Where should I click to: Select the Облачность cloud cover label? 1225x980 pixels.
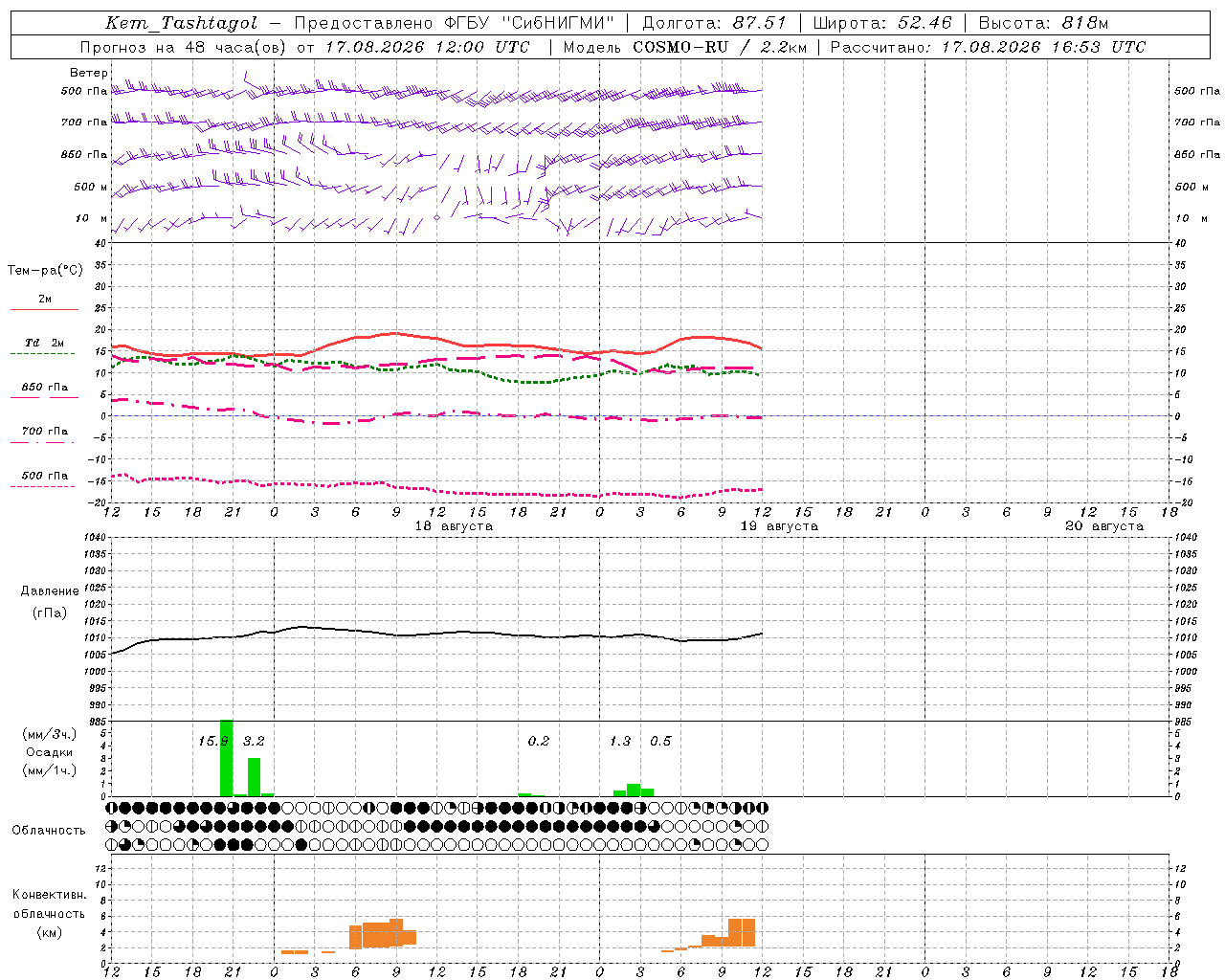tap(49, 831)
